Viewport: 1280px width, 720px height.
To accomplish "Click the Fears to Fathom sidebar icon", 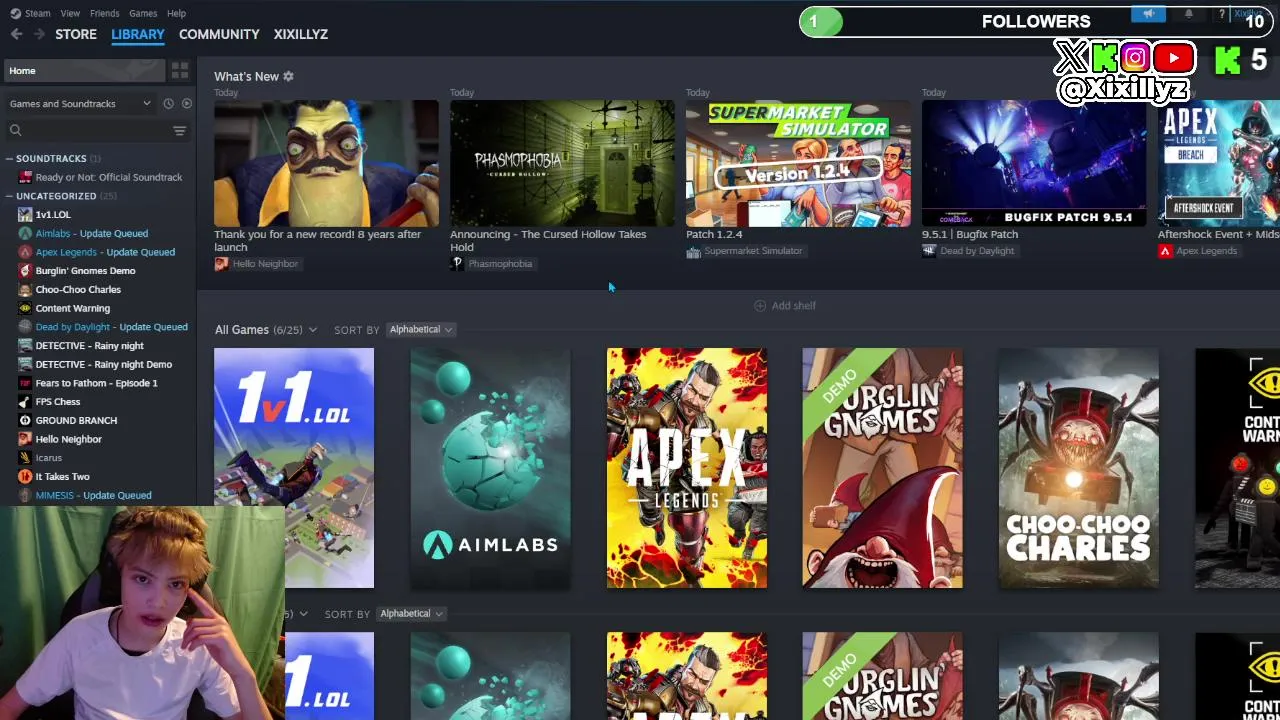I will (25, 383).
